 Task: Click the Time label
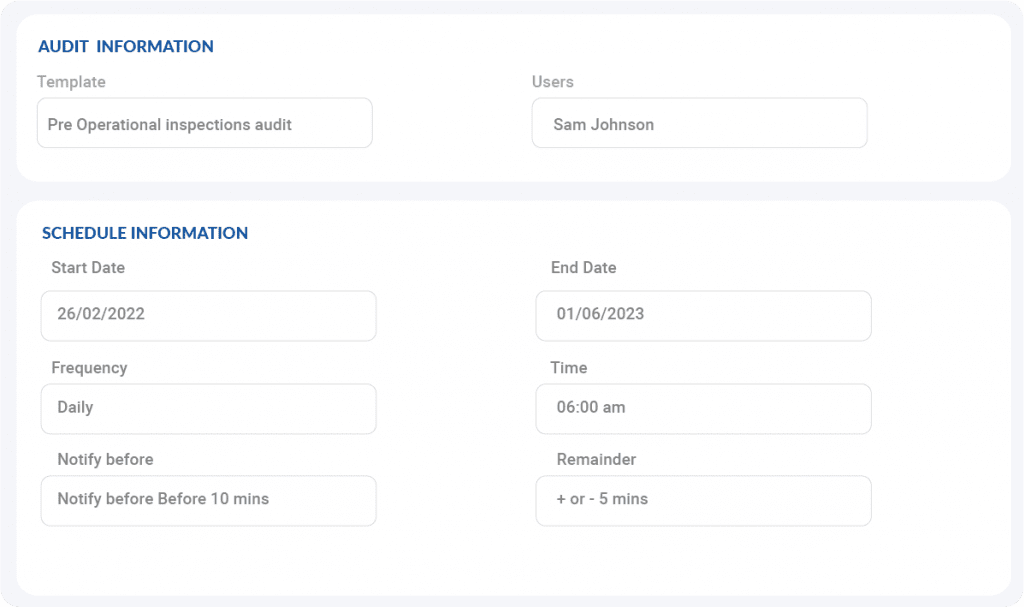(568, 368)
